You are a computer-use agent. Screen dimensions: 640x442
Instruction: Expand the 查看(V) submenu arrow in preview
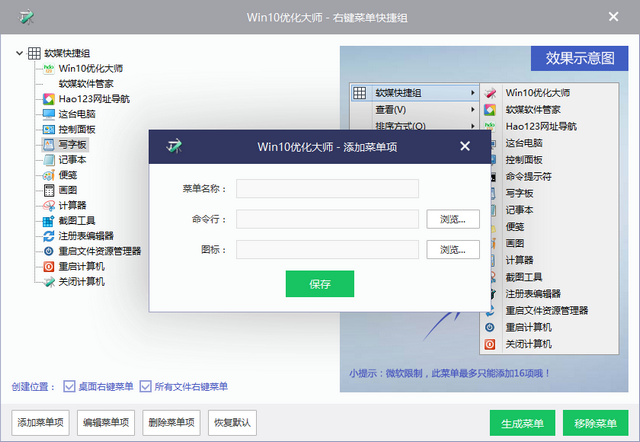click(471, 109)
